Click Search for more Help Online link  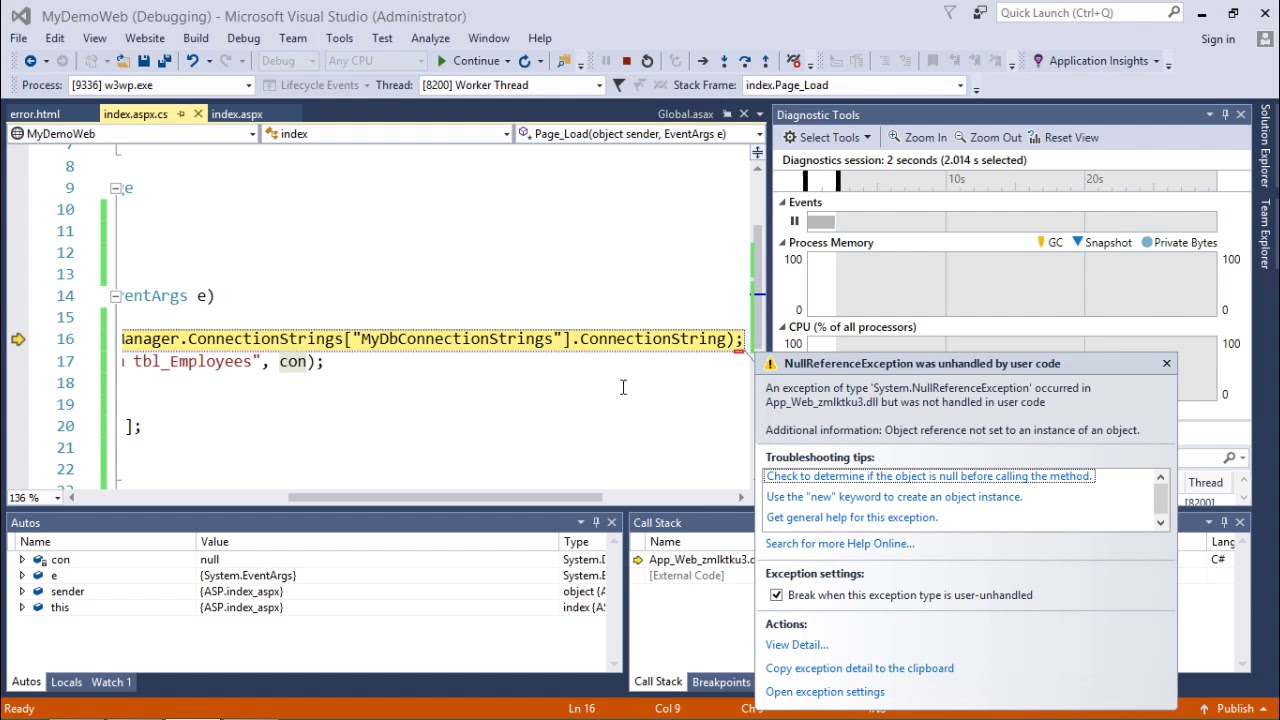840,544
